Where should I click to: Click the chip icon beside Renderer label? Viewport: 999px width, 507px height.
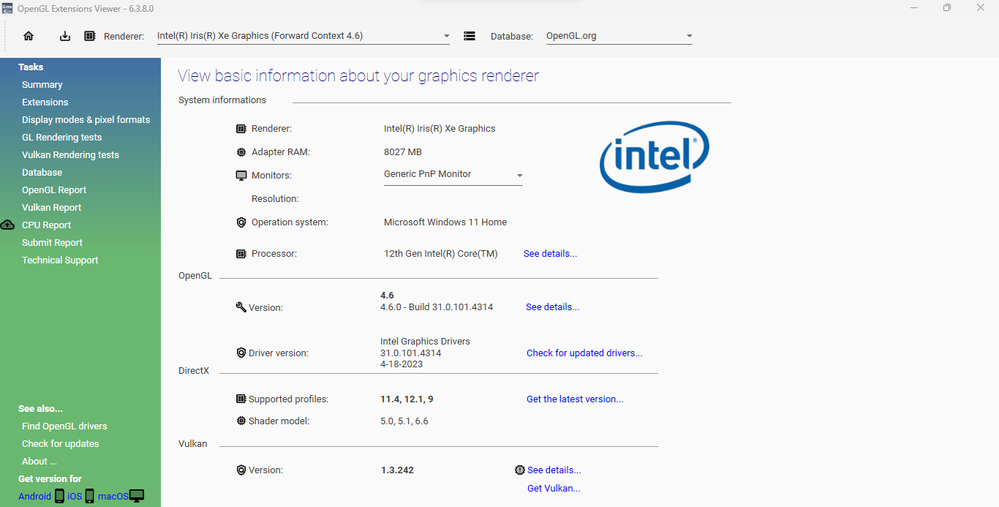coord(90,36)
